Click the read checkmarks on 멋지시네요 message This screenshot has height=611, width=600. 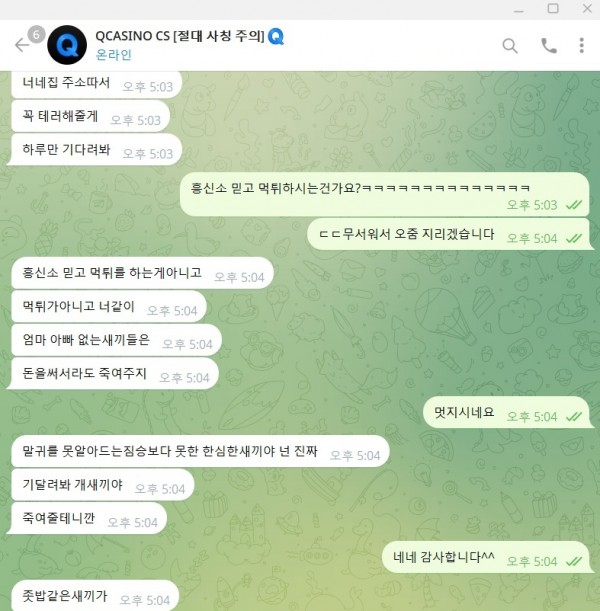574,417
